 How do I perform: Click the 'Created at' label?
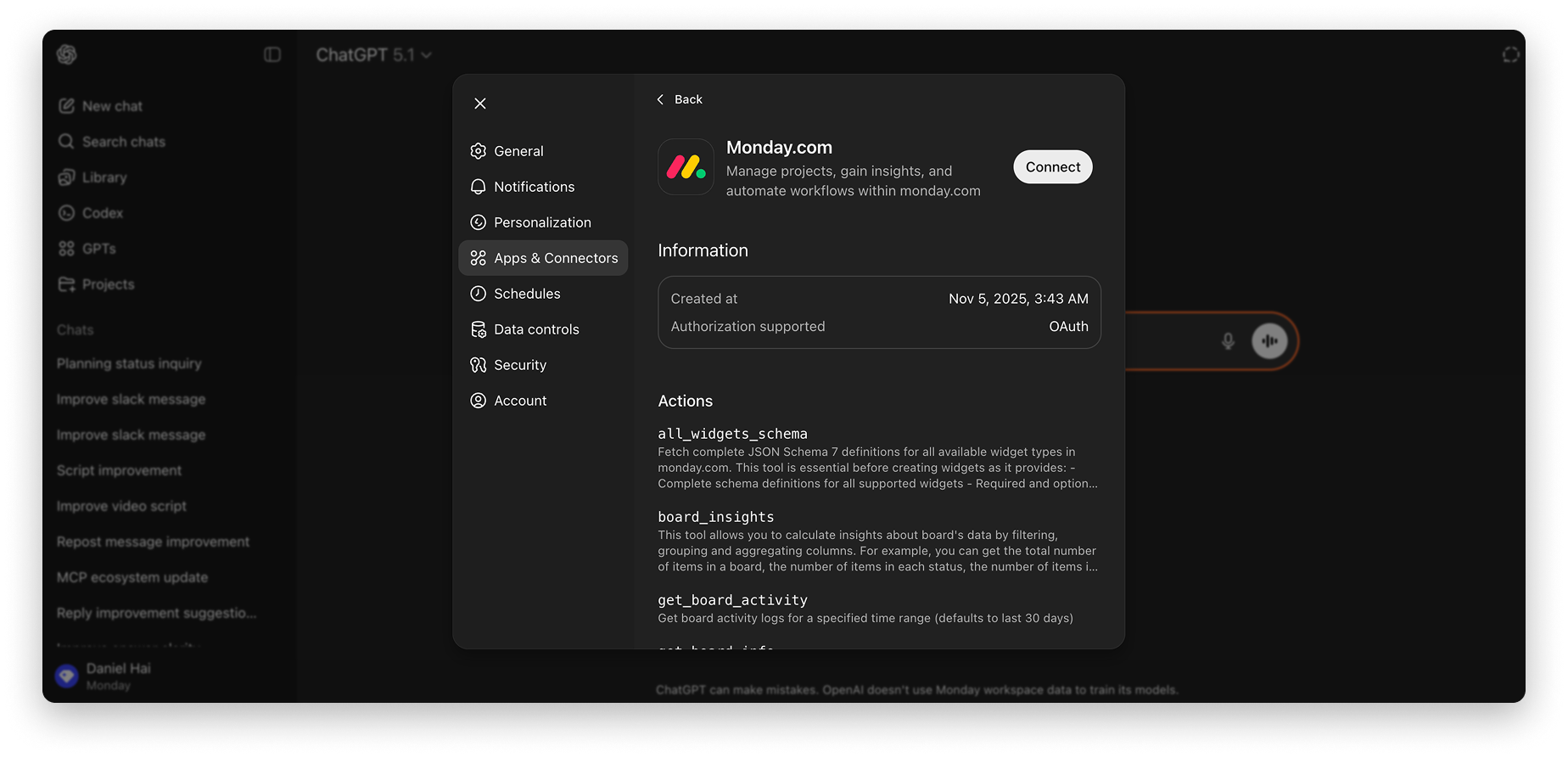(704, 299)
